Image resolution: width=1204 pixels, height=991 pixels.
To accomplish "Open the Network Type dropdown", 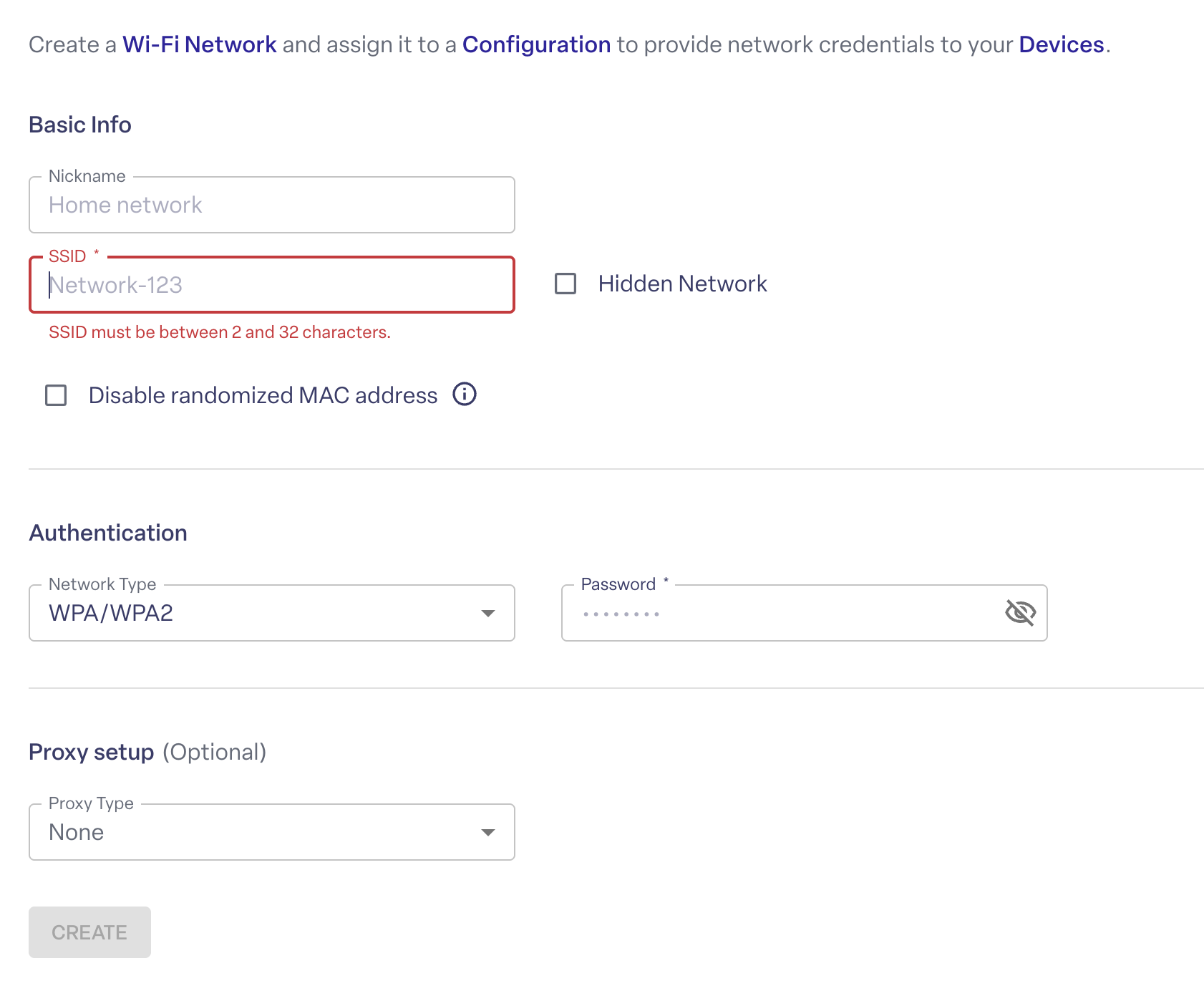I will (272, 613).
